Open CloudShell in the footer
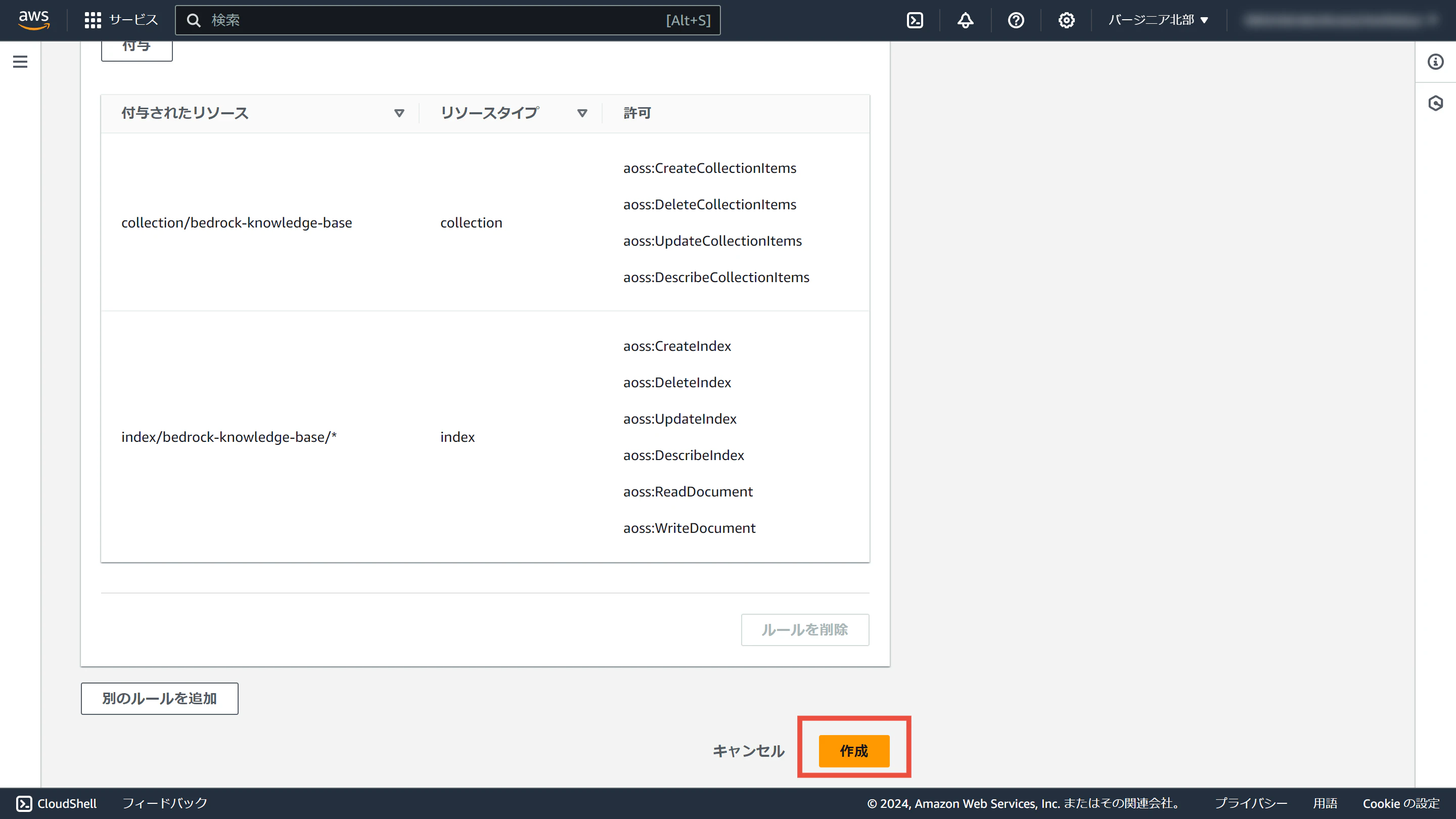Image resolution: width=1456 pixels, height=819 pixels. tap(56, 803)
